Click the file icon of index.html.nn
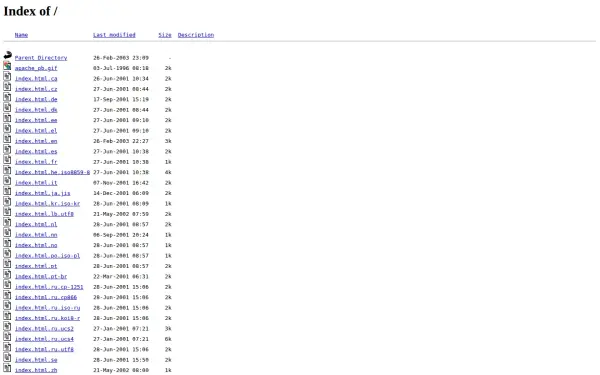This screenshot has width=600, height=375. coord(7,232)
